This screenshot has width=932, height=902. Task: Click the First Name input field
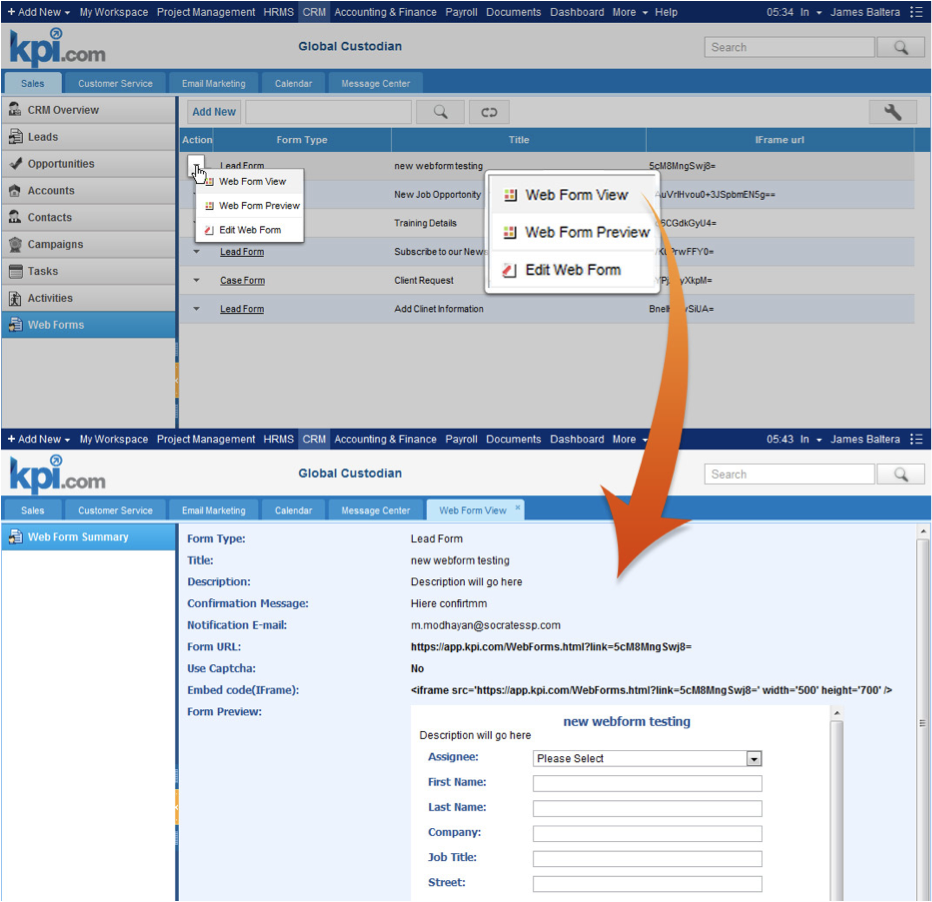point(647,783)
